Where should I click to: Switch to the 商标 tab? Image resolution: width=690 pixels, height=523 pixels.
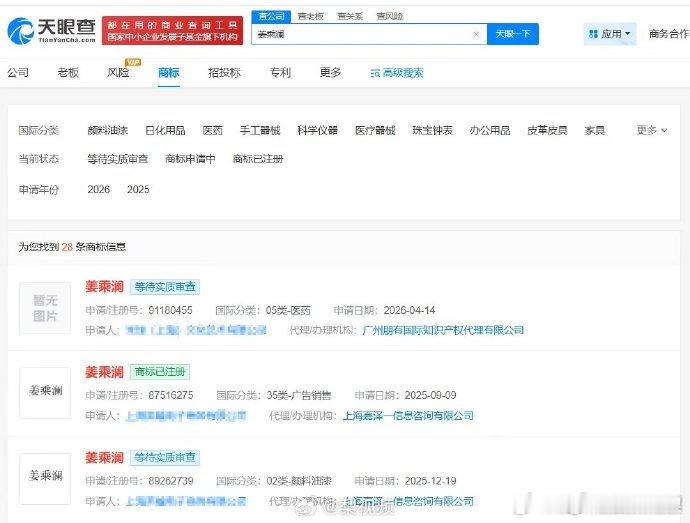[169, 72]
